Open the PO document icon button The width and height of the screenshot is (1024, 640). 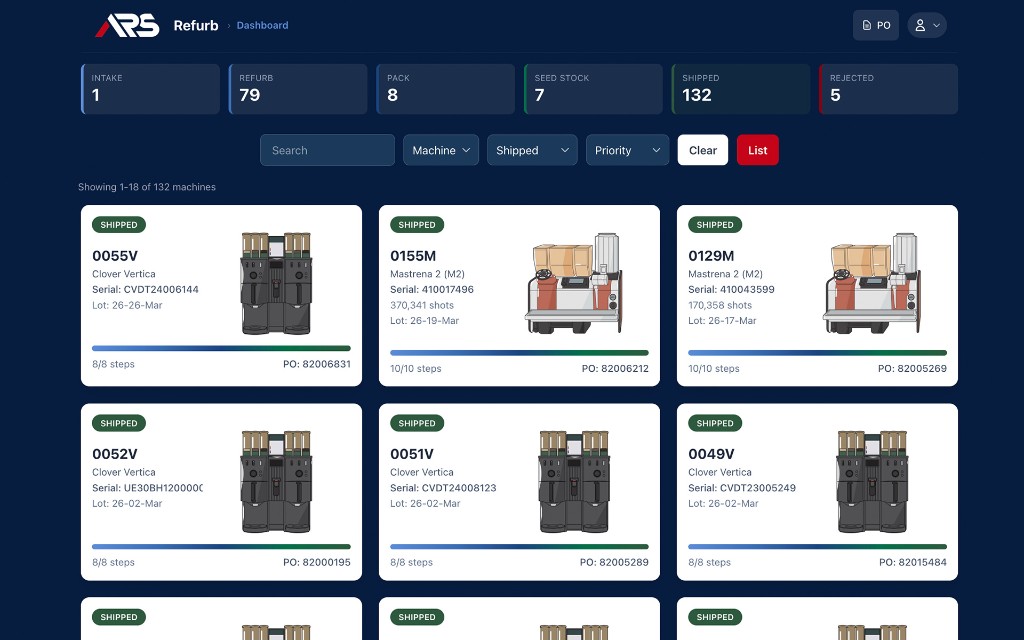tap(875, 25)
